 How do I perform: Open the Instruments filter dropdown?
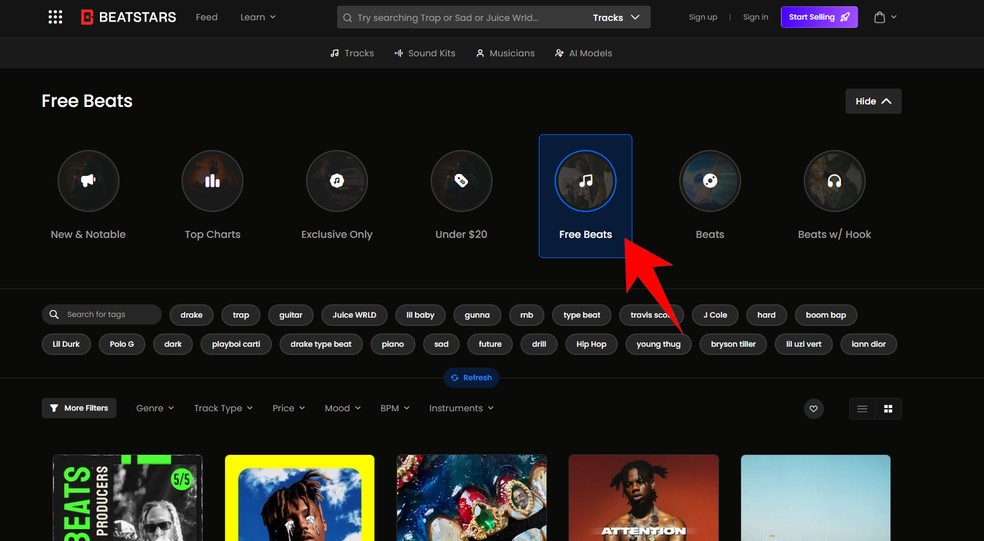click(x=461, y=408)
